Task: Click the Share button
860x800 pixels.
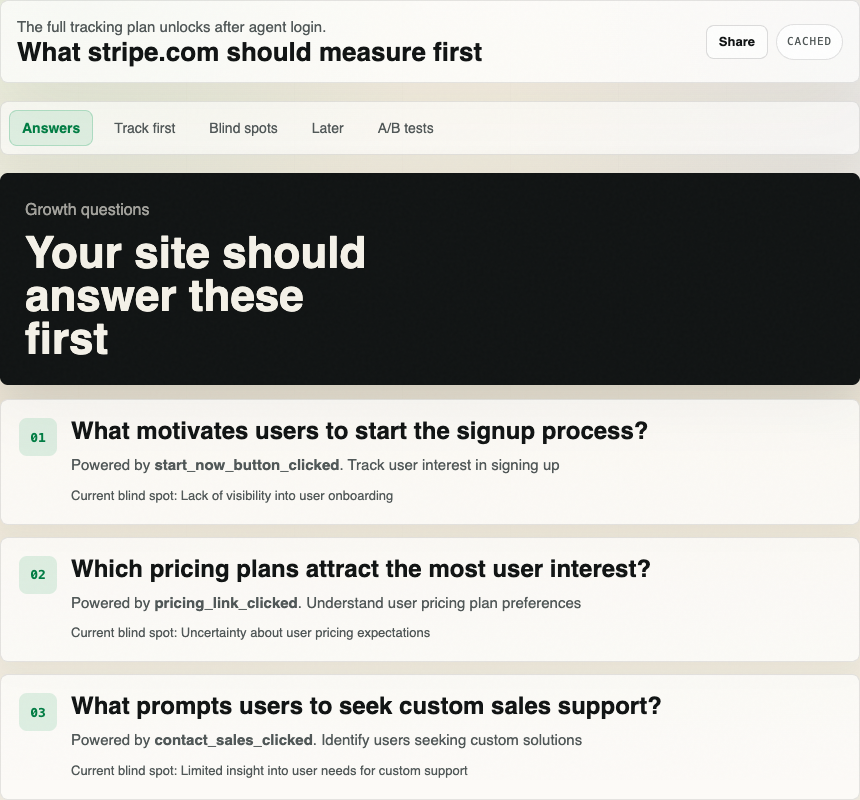Action: 737,42
